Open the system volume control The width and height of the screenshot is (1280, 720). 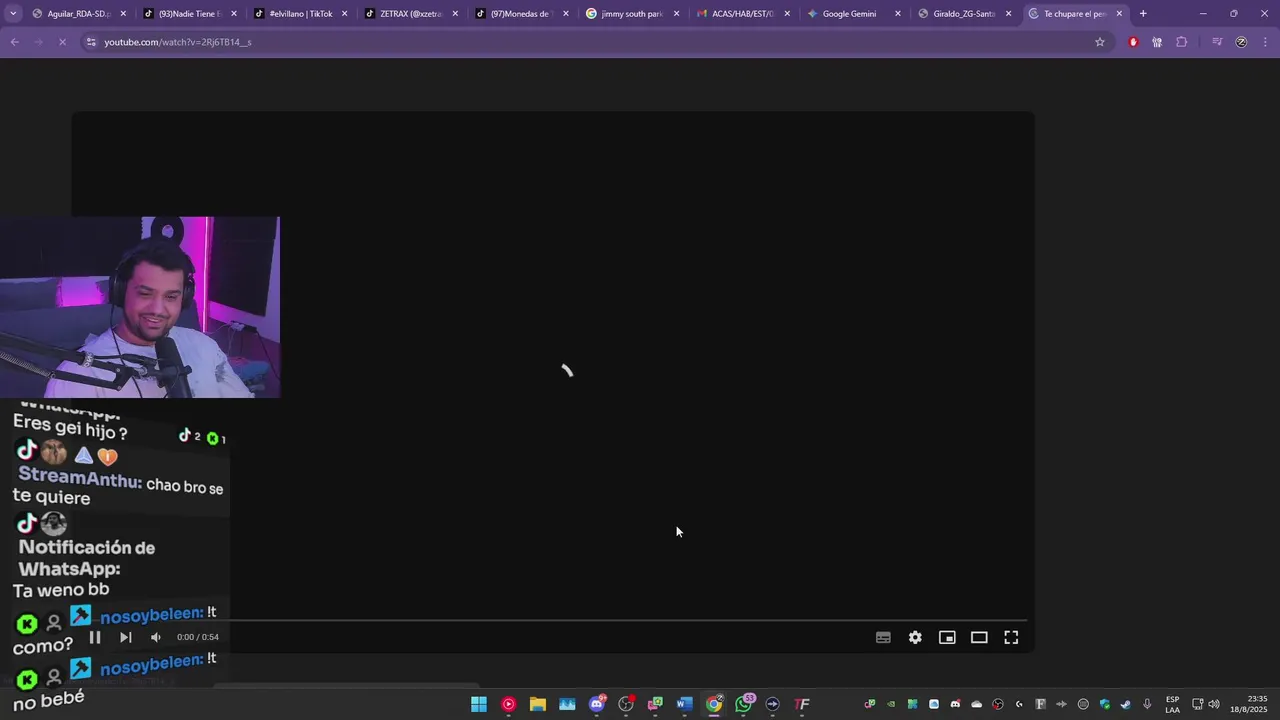point(1214,704)
